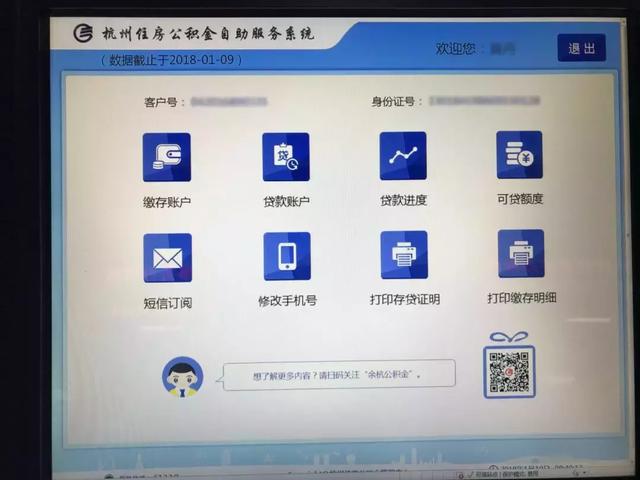Viewport: 640px width, 480px height.
Task: Select the 打印缴存明细 printer icon
Action: point(521,253)
